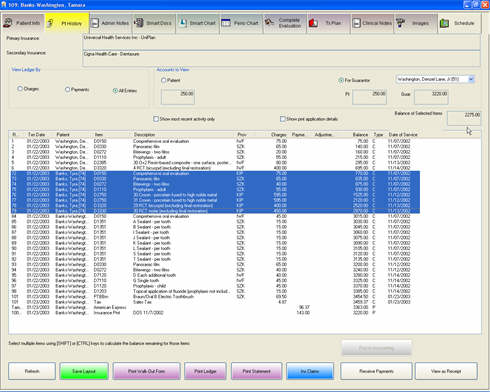Click the Admin Notes notepad icon

[95, 23]
